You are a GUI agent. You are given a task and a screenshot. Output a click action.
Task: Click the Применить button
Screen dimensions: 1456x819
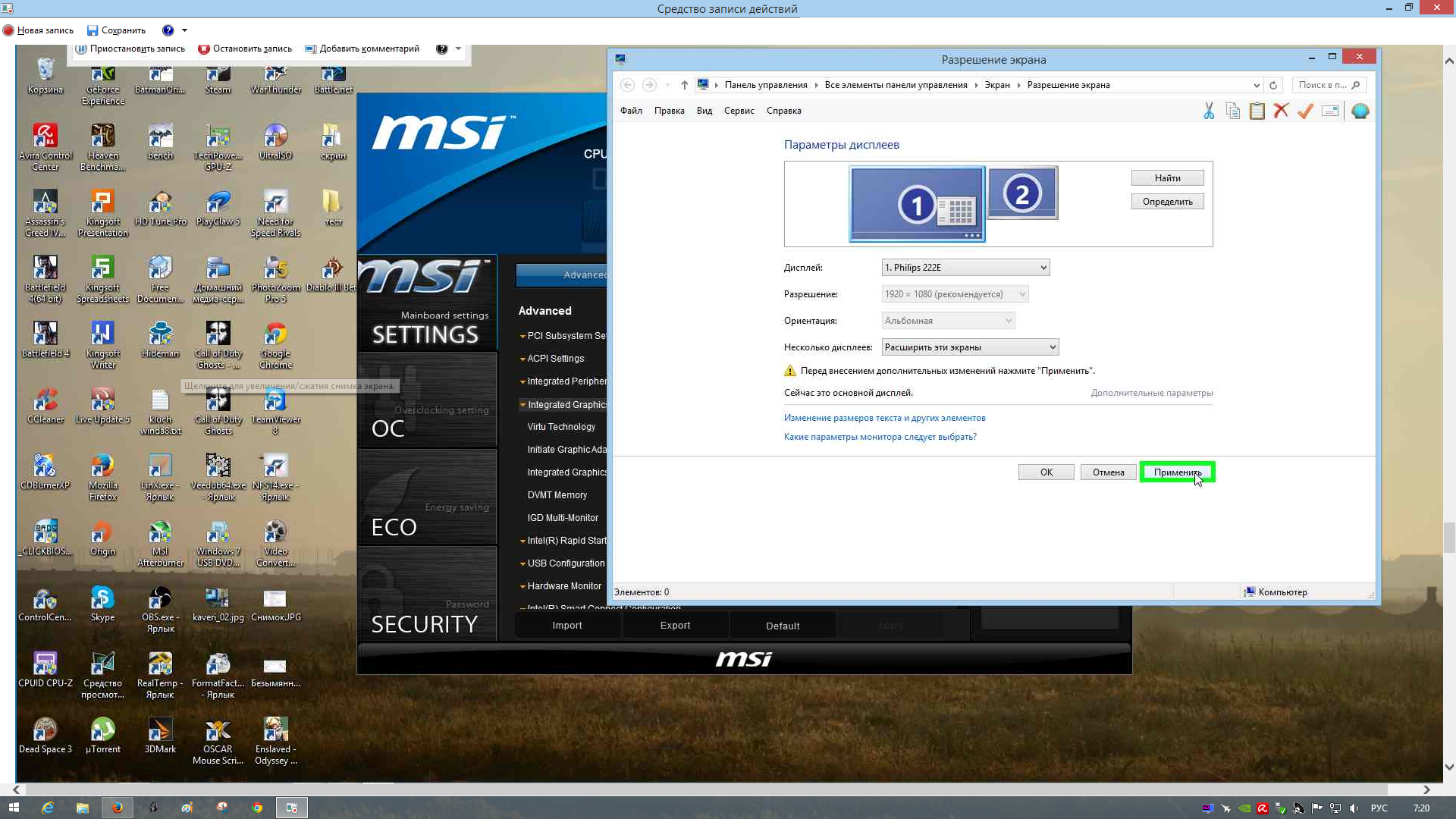pos(1177,472)
